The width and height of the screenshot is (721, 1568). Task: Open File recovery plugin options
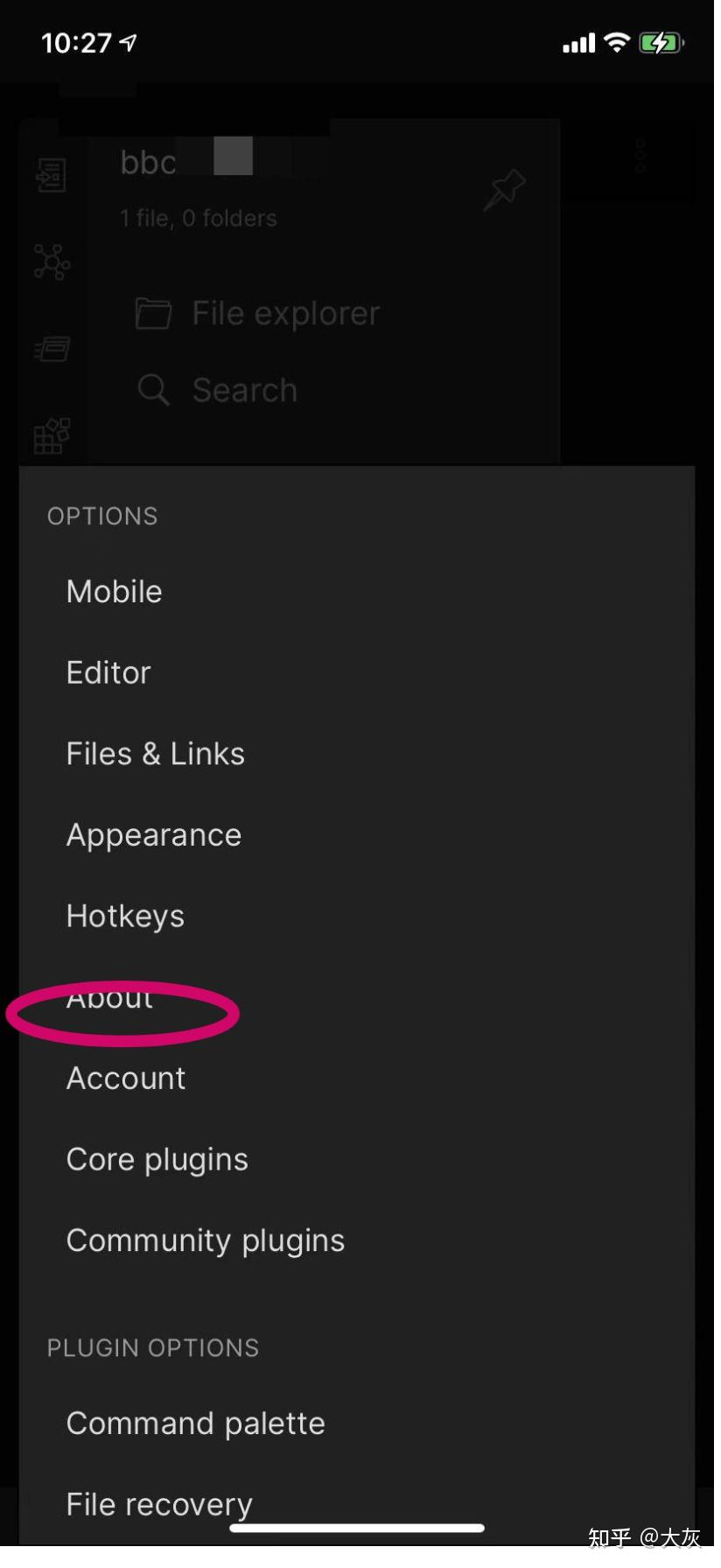(x=159, y=1504)
